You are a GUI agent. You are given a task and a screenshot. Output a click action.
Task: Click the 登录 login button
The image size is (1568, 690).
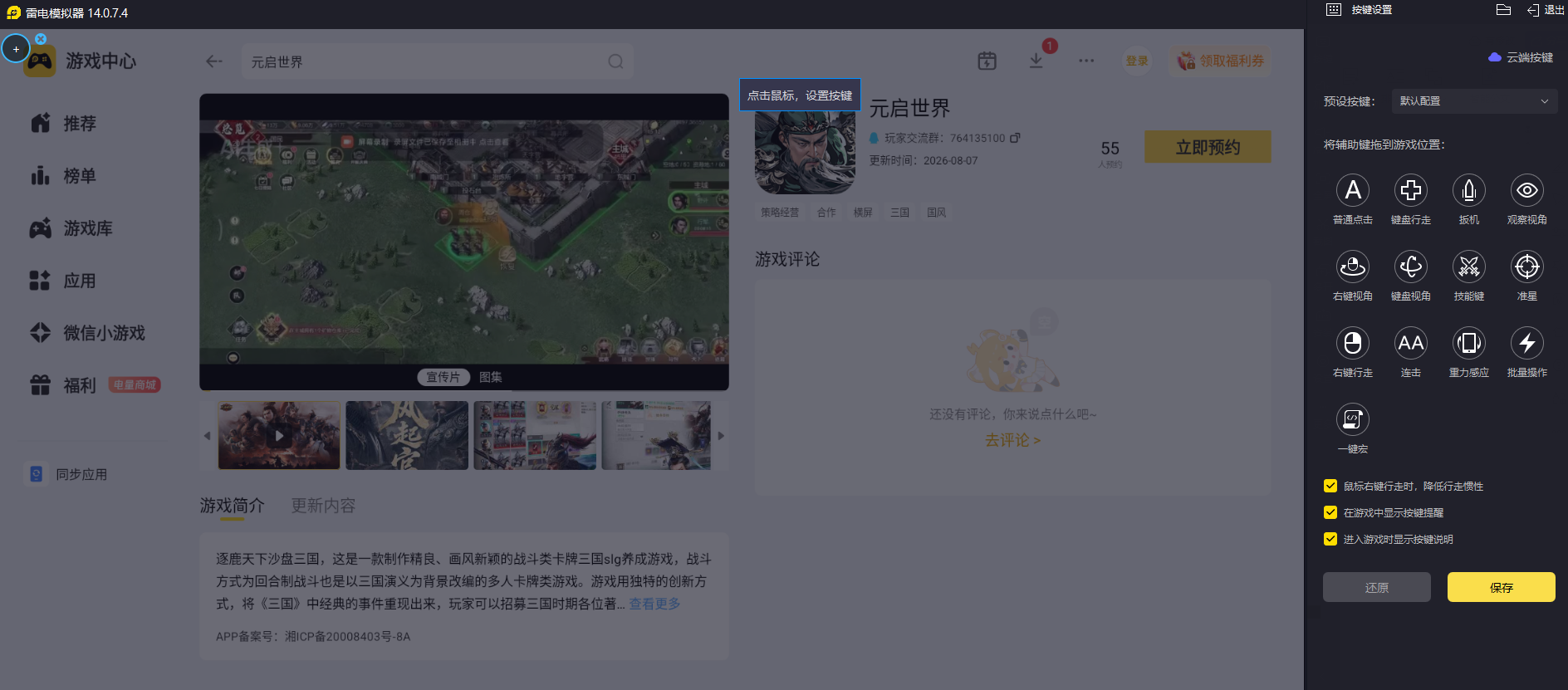click(1137, 61)
